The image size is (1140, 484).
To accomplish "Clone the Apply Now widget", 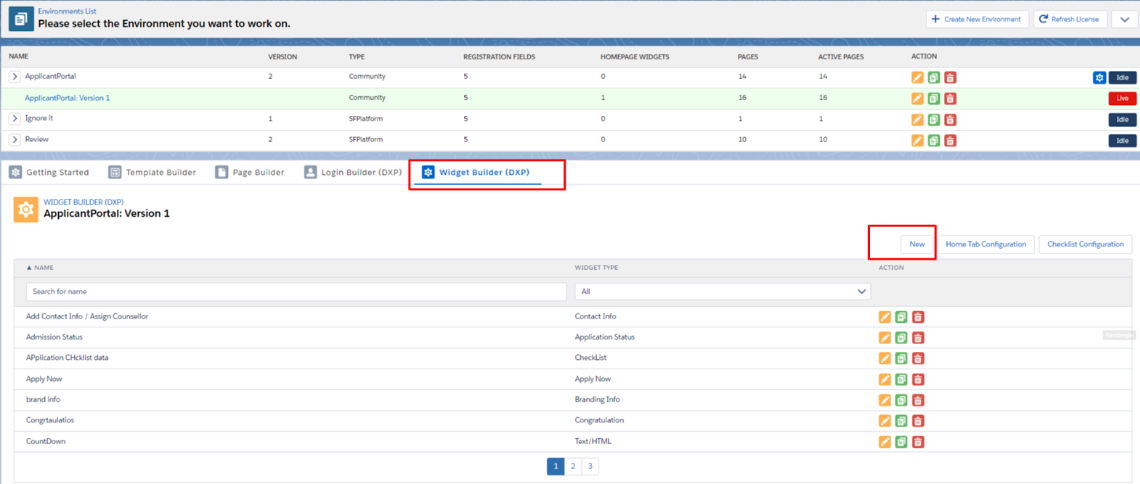I will click(901, 379).
